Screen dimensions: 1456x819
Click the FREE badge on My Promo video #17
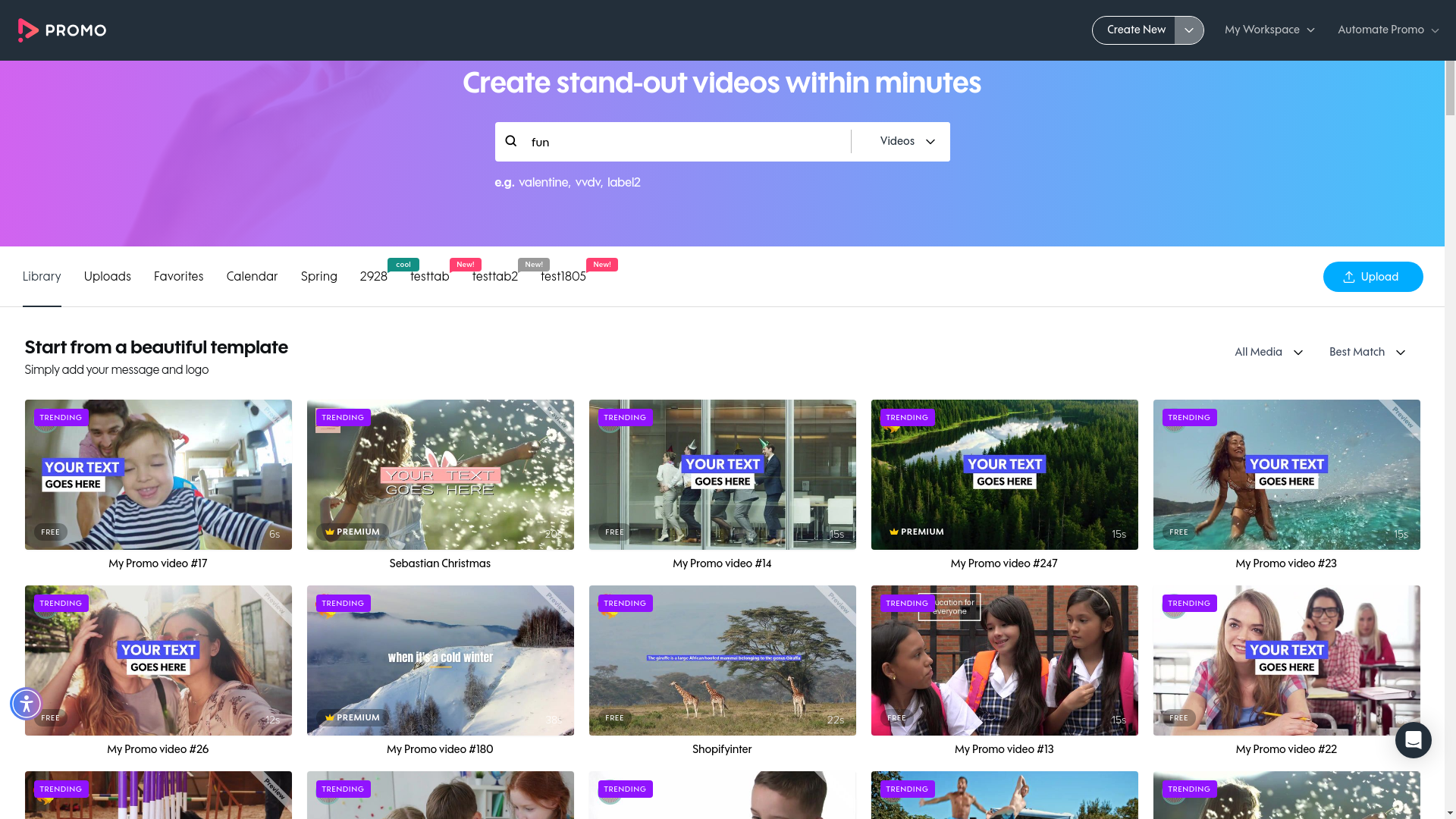(50, 532)
